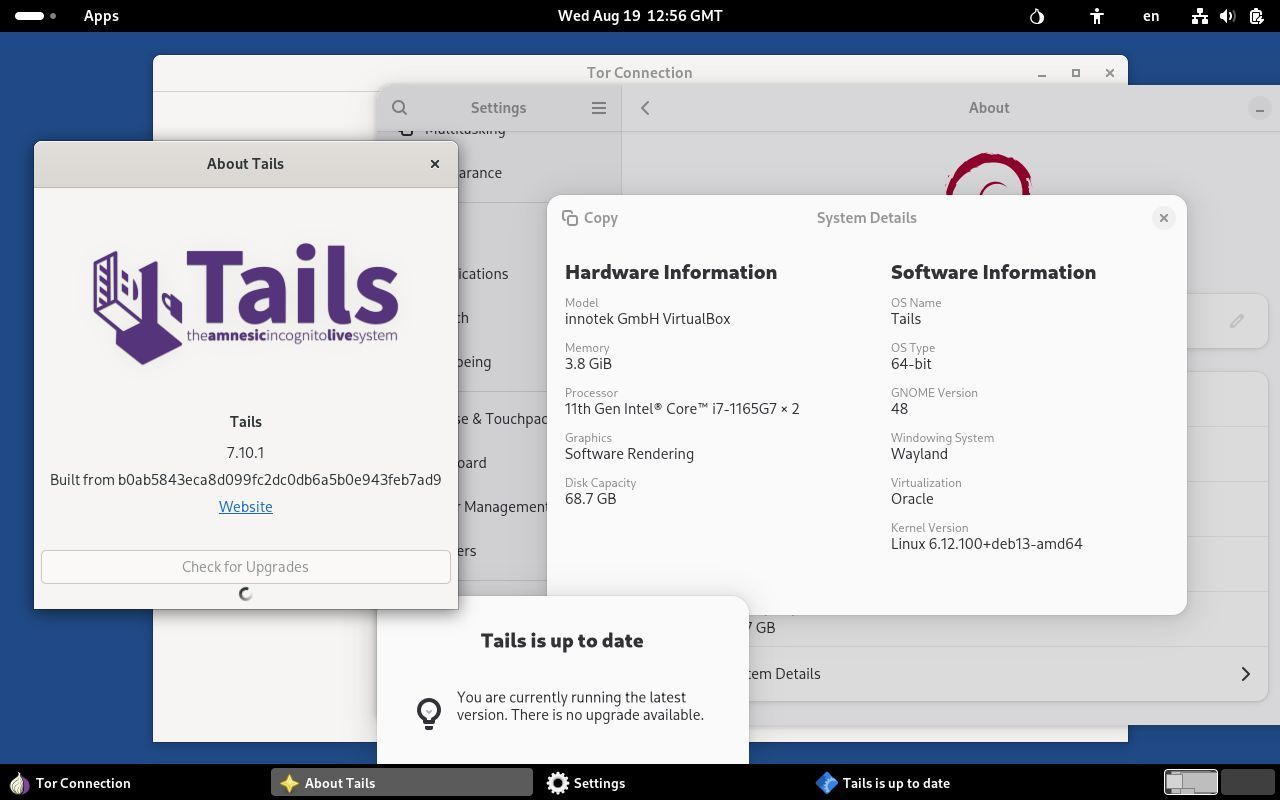
Task: Click the power icon in top bar
Action: [x=1255, y=16]
